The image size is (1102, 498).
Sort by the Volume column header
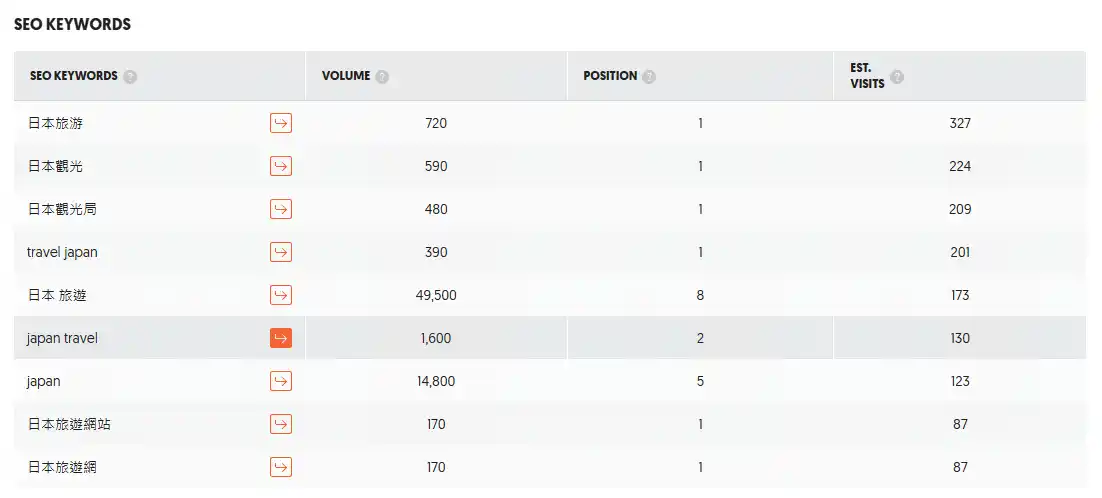coord(346,76)
